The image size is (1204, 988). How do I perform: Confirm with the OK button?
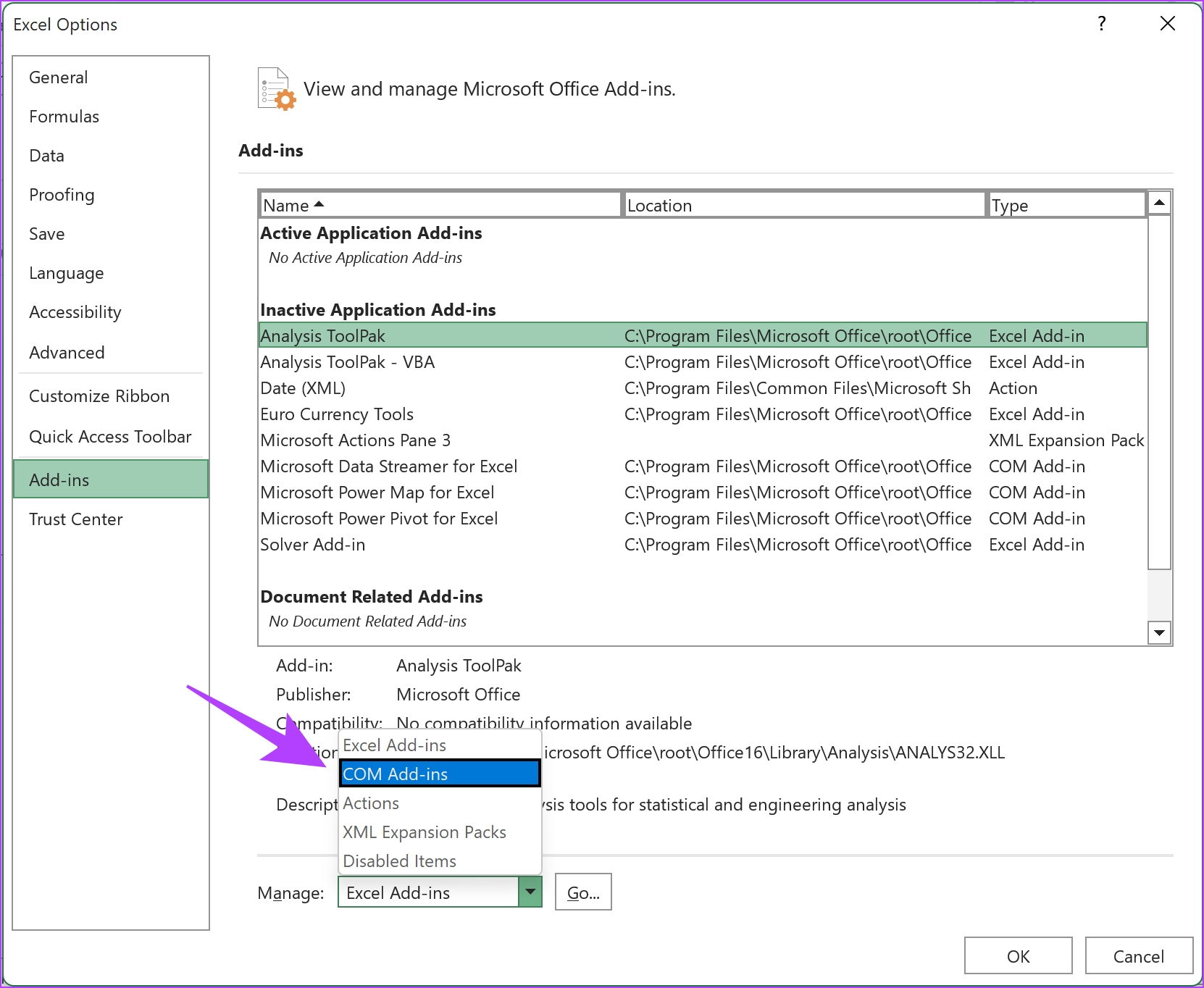(1018, 956)
